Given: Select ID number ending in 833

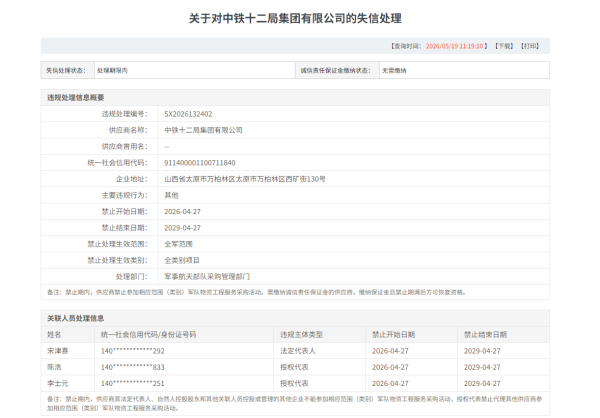Looking at the screenshot, I should [132, 367].
